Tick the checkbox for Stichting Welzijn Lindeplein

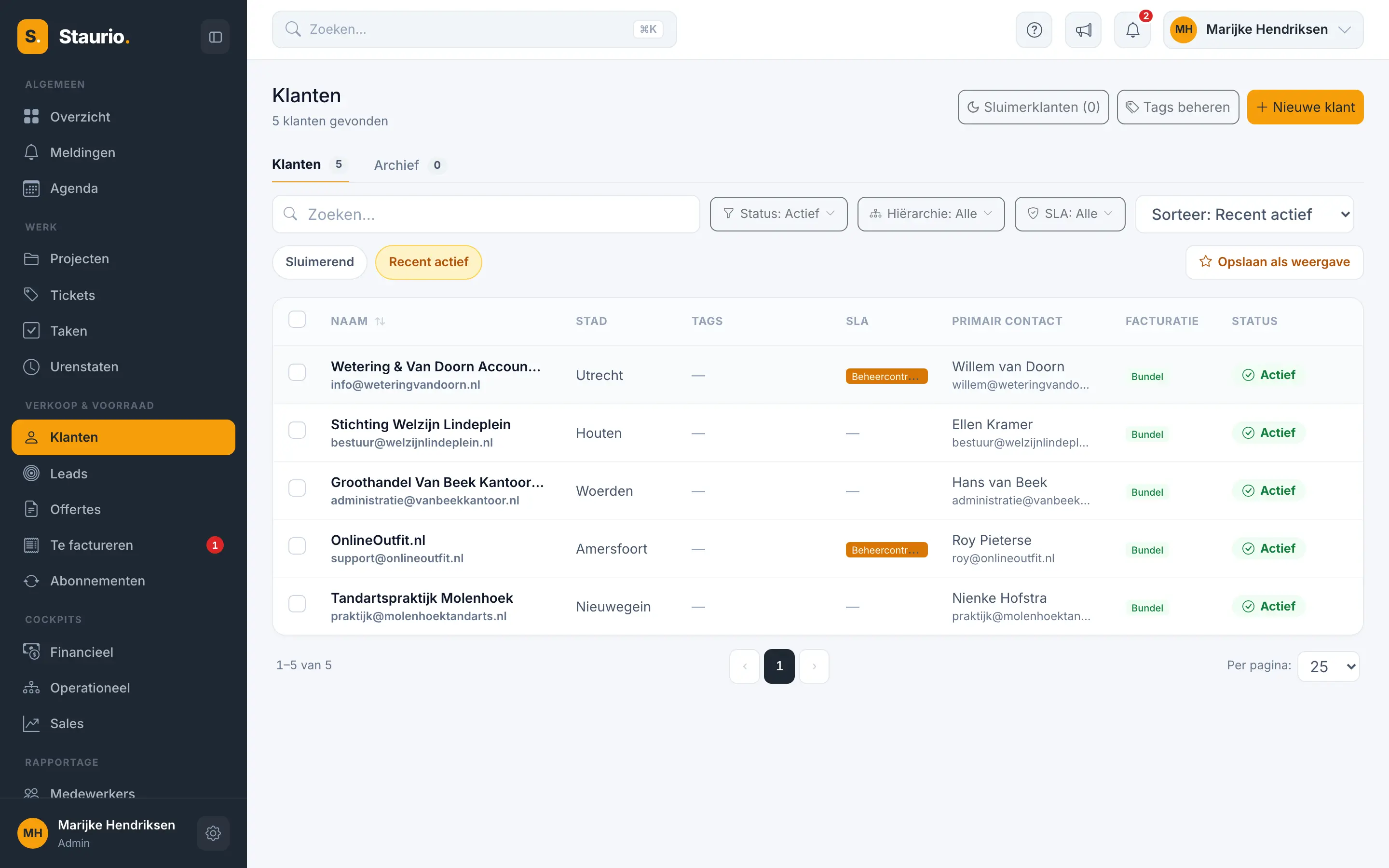point(297,430)
